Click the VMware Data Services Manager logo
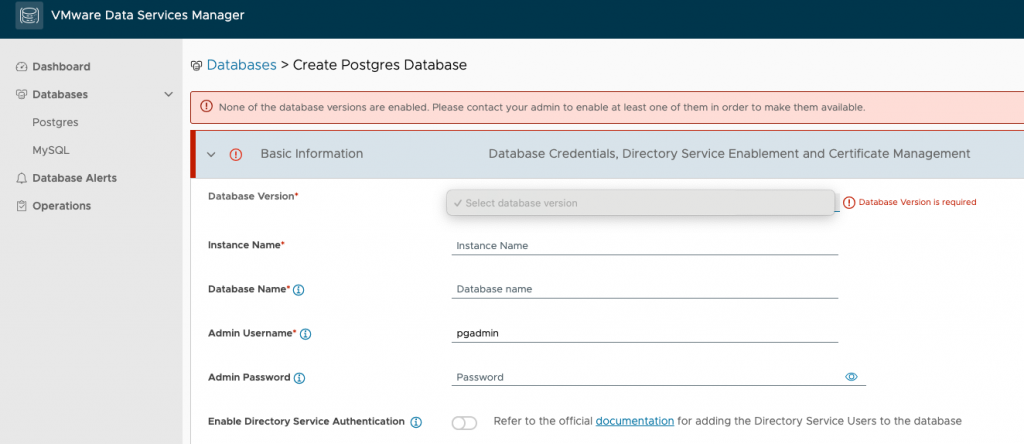The image size is (1024, 444). [x=29, y=16]
